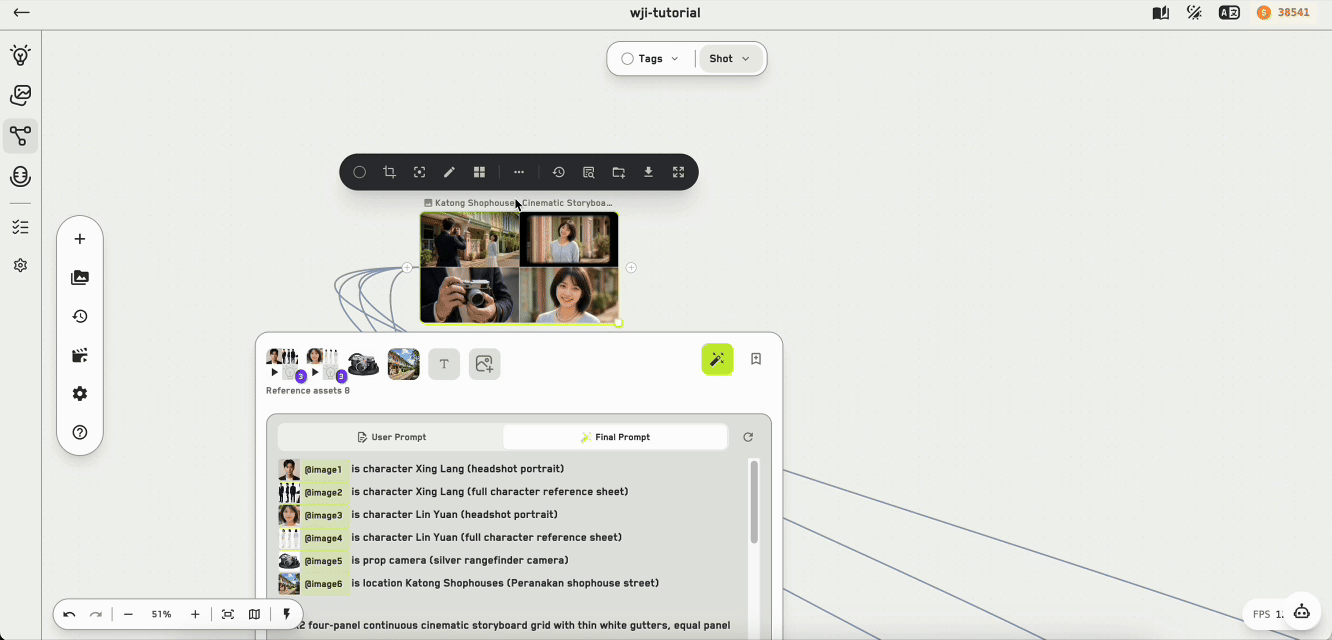Toggle the Tags radio circle
Screen dimensions: 1332x640
627,59
